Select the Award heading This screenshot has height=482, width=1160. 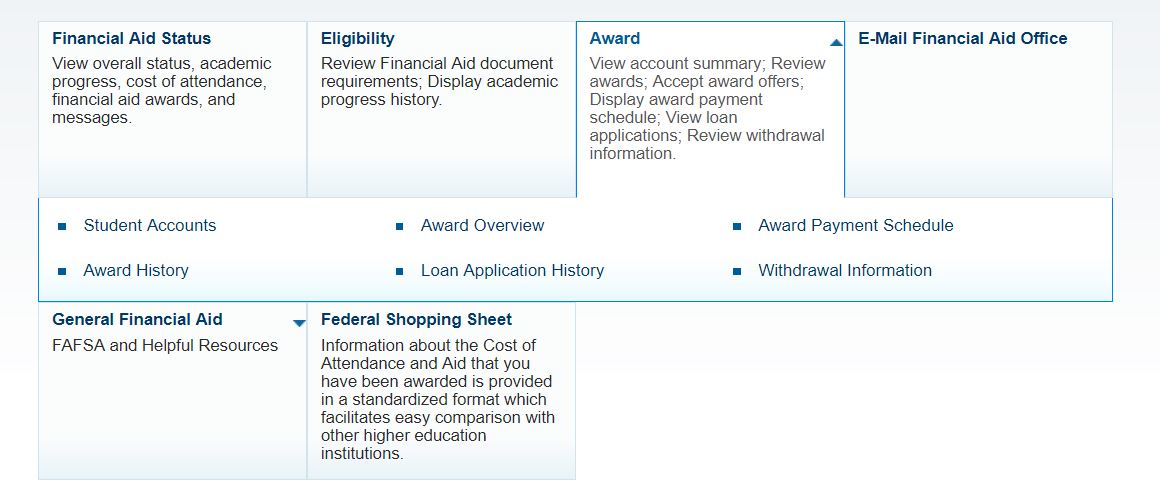click(614, 39)
